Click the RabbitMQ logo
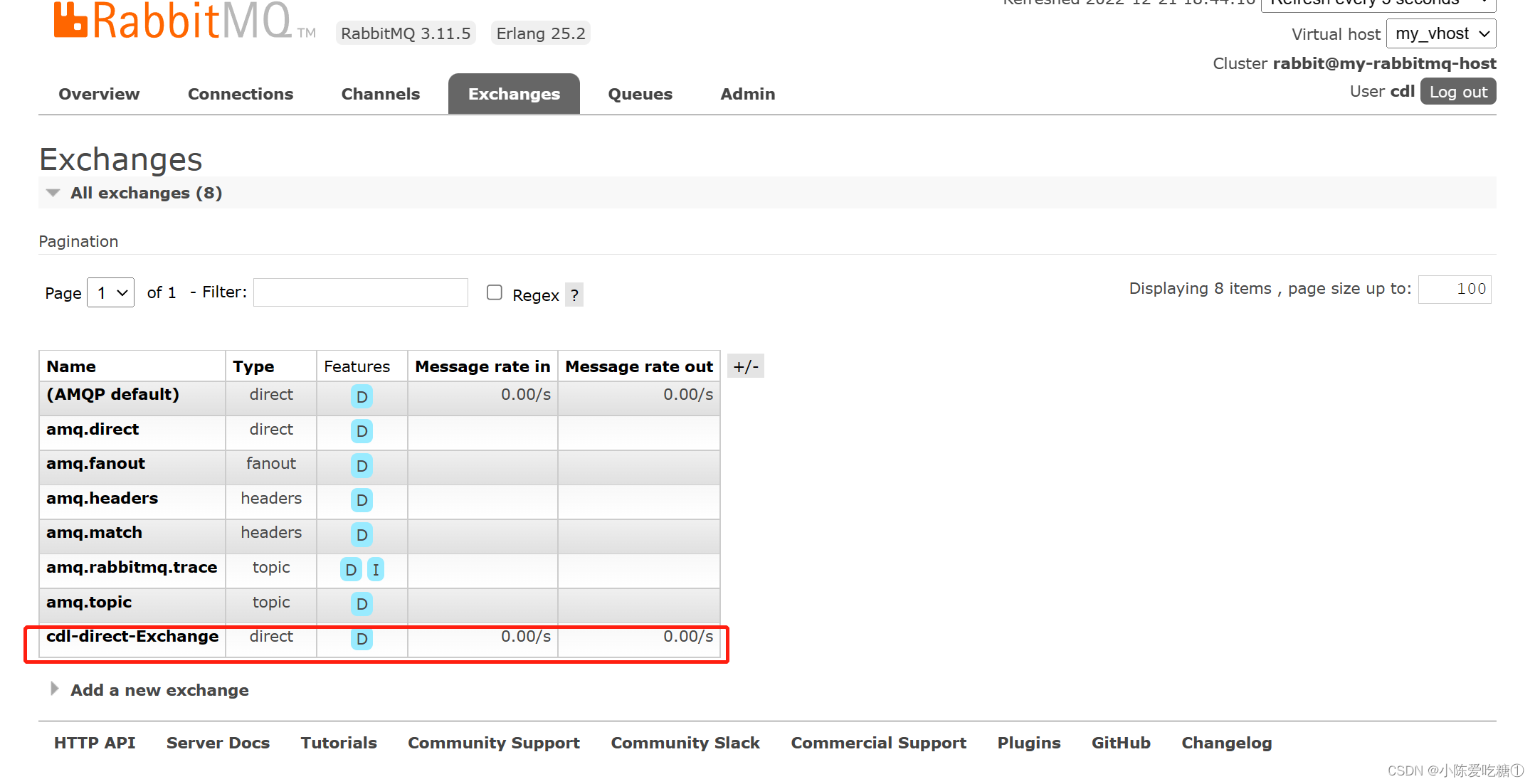 click(173, 20)
